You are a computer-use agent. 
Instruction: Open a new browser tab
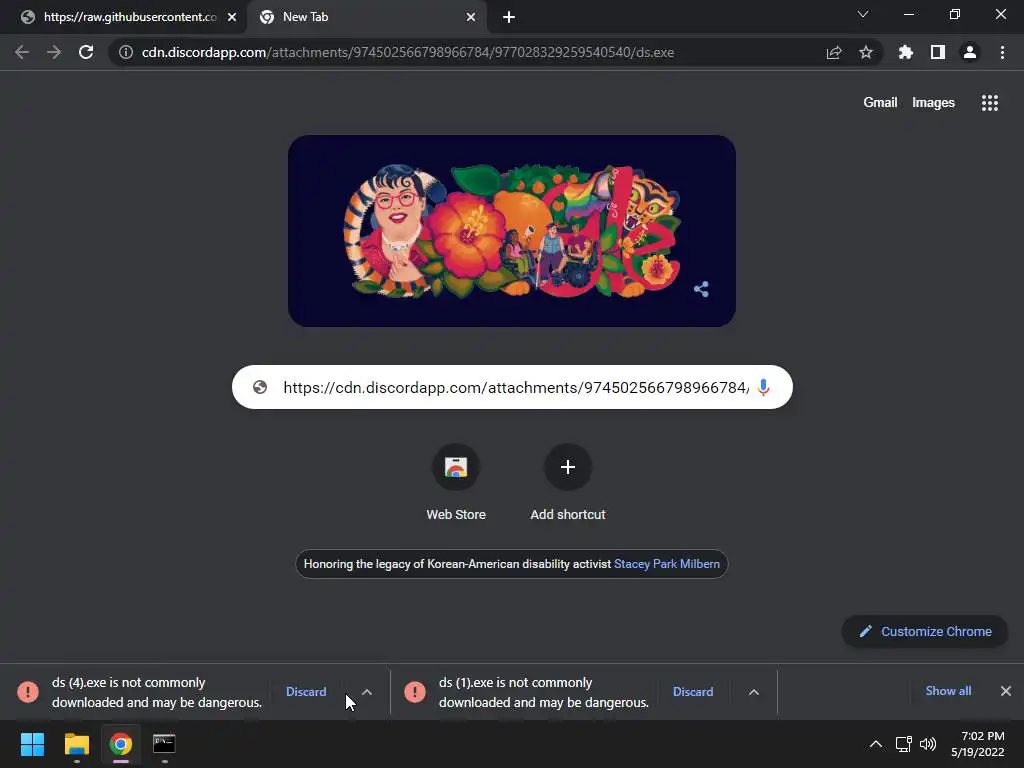[509, 18]
